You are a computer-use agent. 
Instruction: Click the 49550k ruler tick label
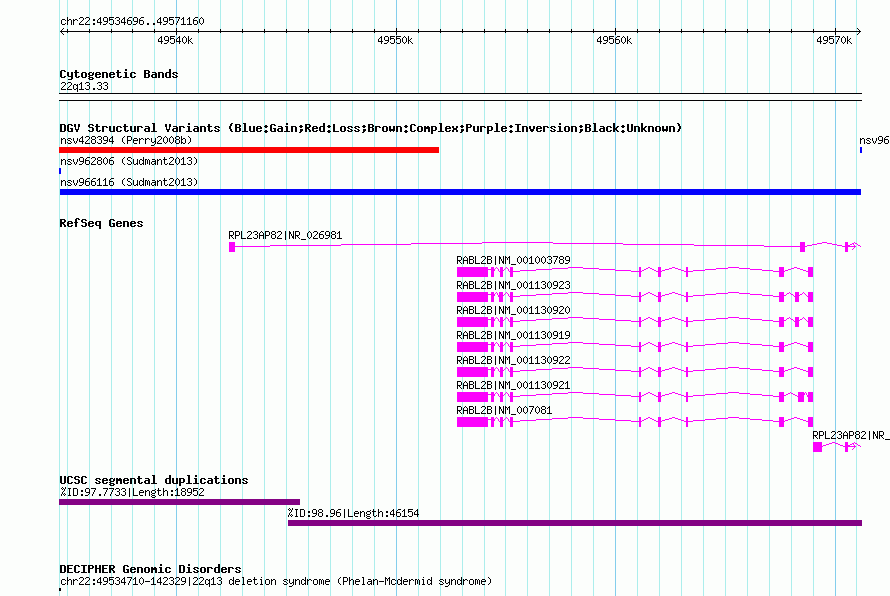395,40
